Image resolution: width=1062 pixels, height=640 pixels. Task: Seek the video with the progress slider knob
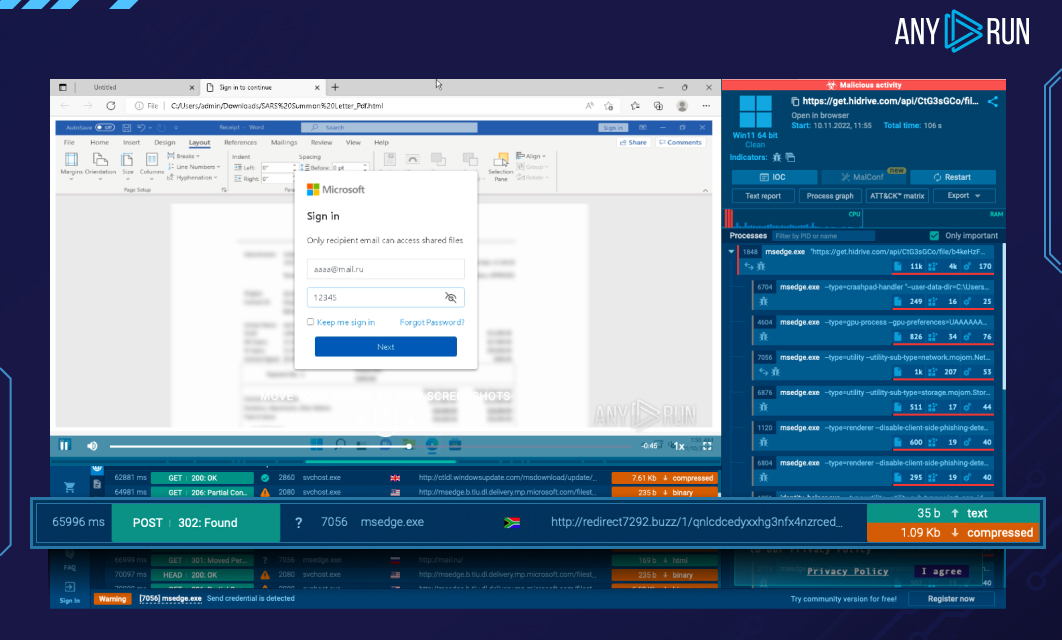(x=408, y=446)
